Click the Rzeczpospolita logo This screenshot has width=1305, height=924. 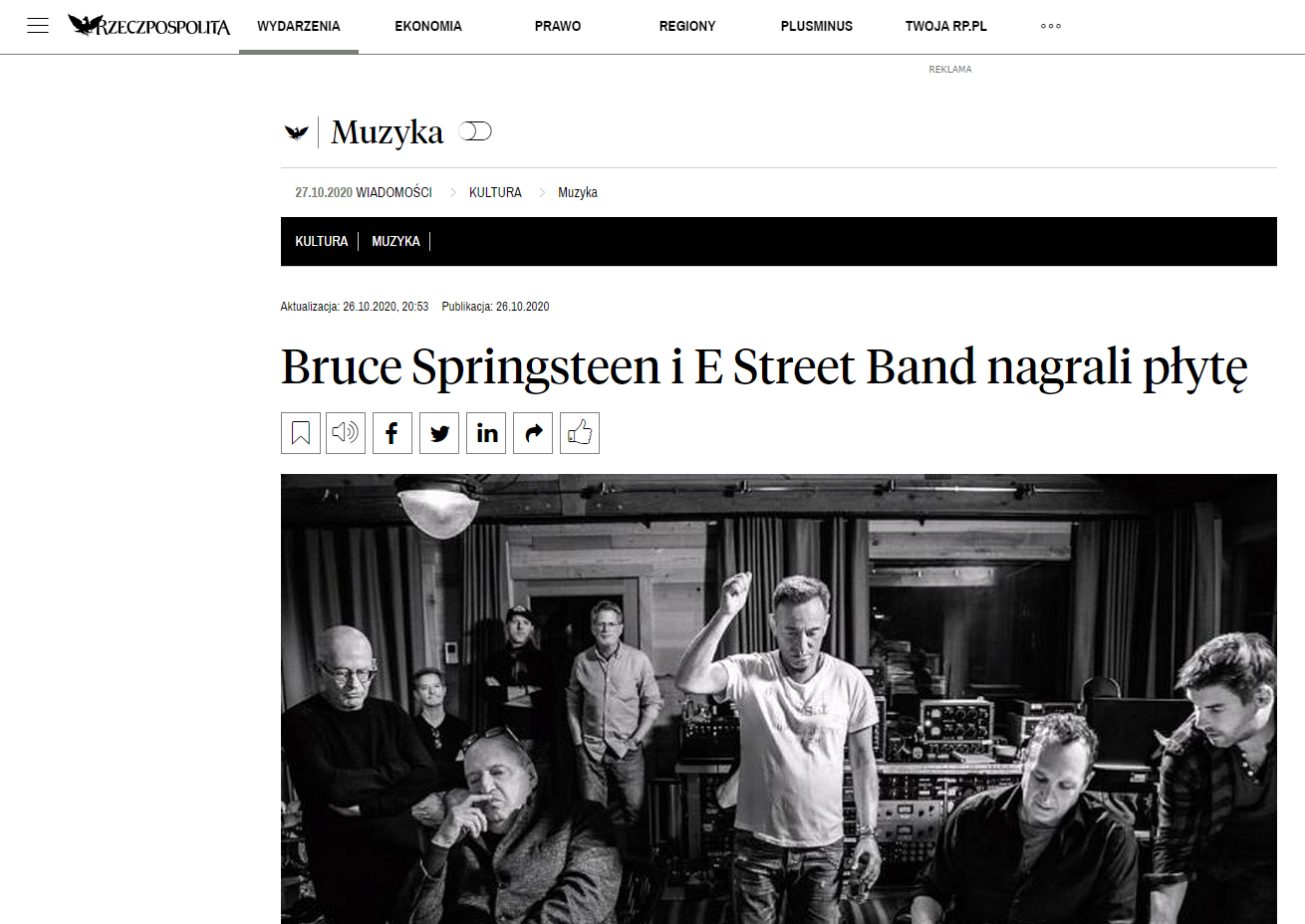point(149,26)
